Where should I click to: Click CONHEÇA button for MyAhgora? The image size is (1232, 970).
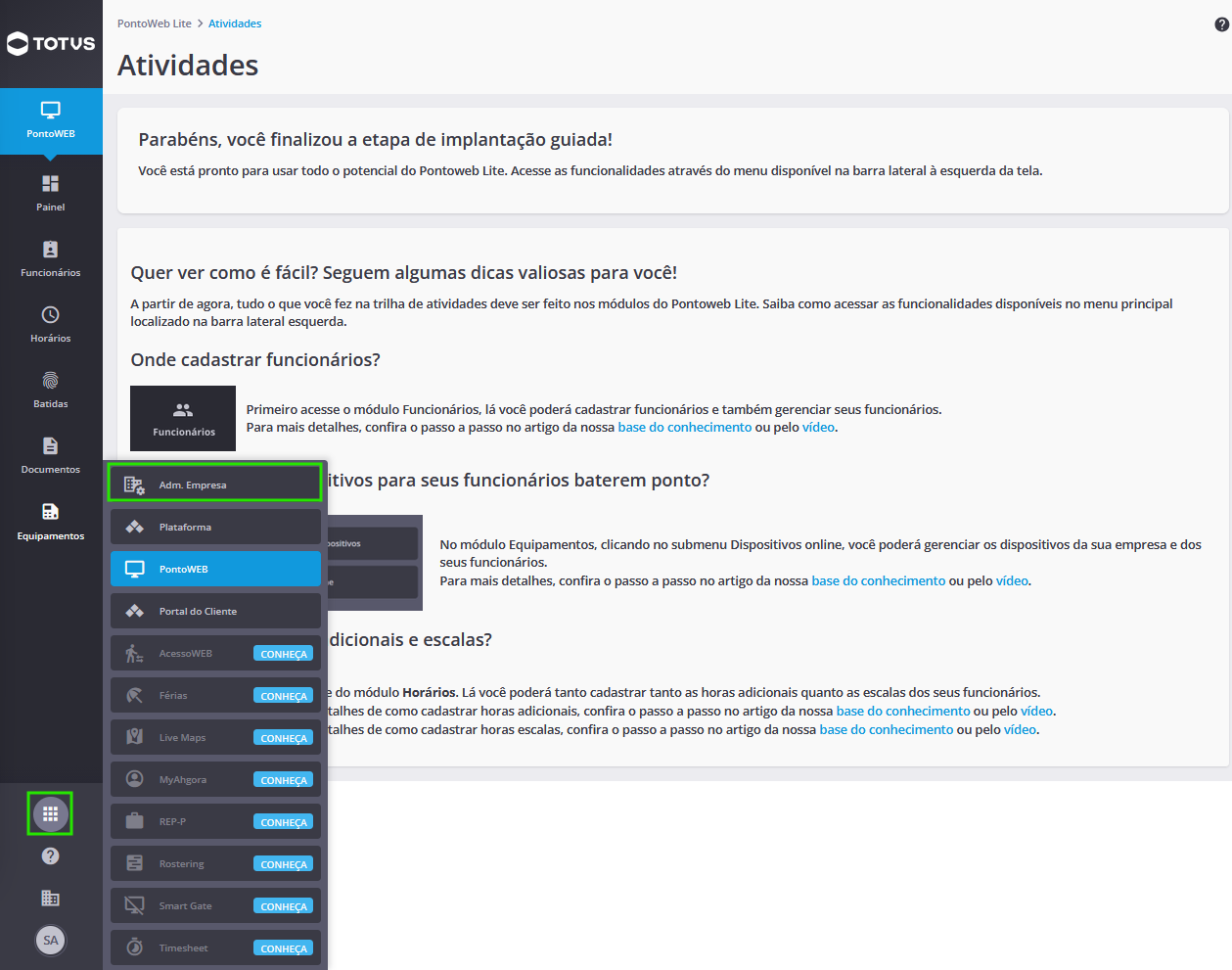284,780
